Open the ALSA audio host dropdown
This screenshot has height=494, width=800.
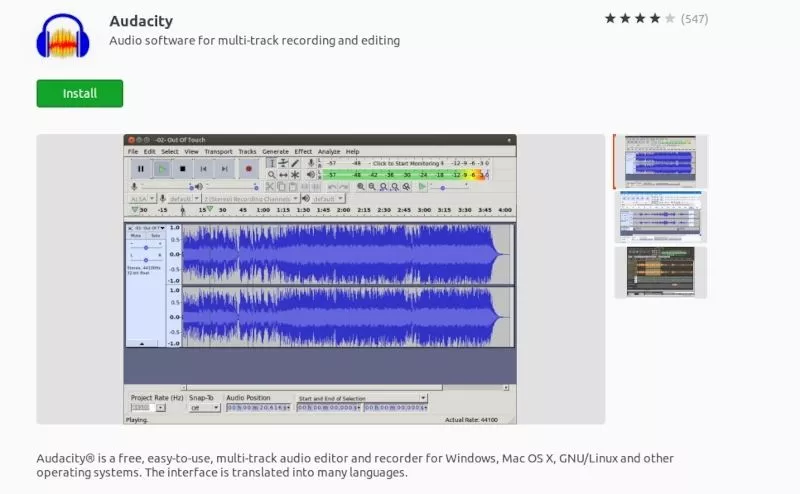[x=142, y=199]
